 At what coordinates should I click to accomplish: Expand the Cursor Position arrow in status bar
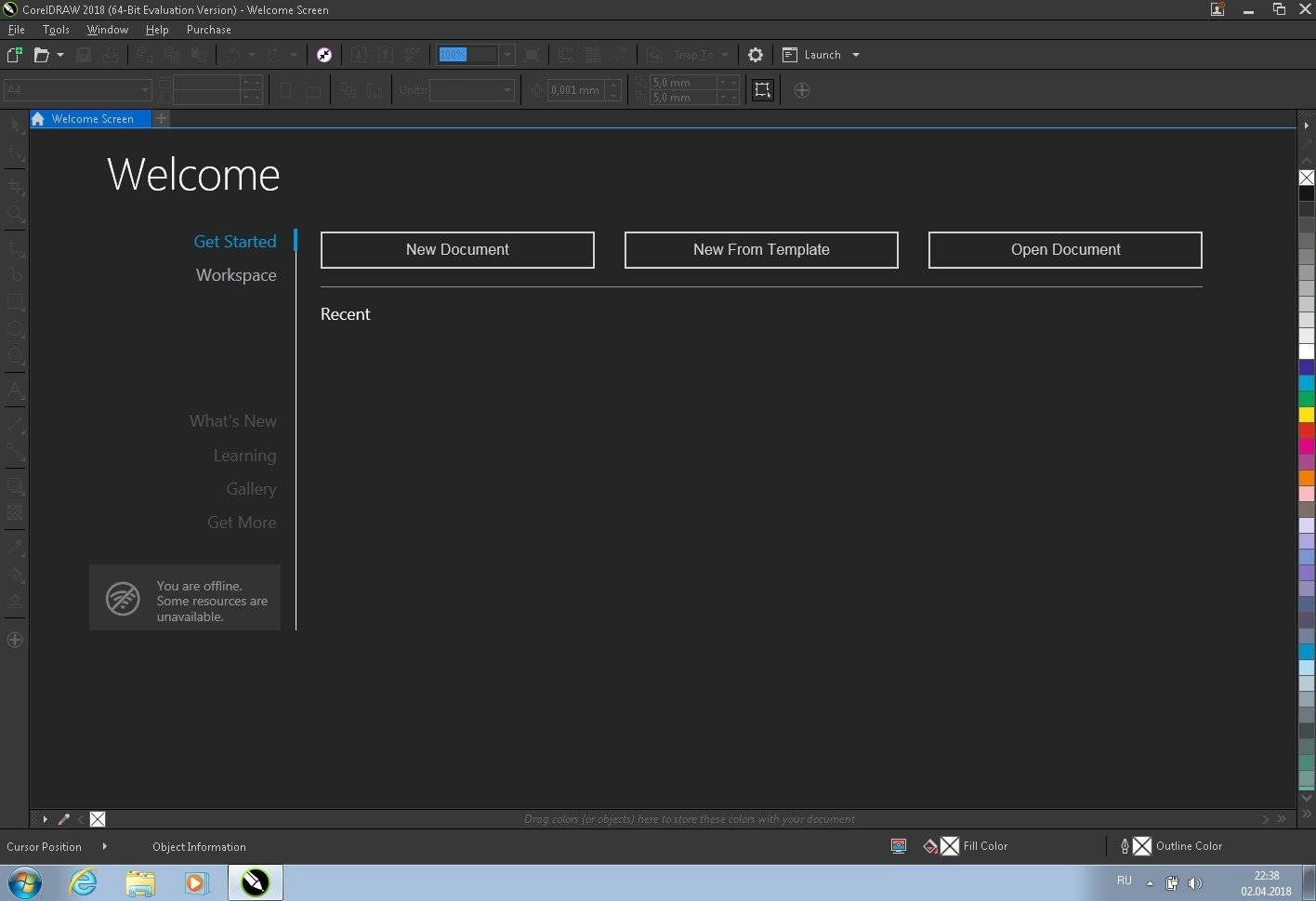click(104, 846)
